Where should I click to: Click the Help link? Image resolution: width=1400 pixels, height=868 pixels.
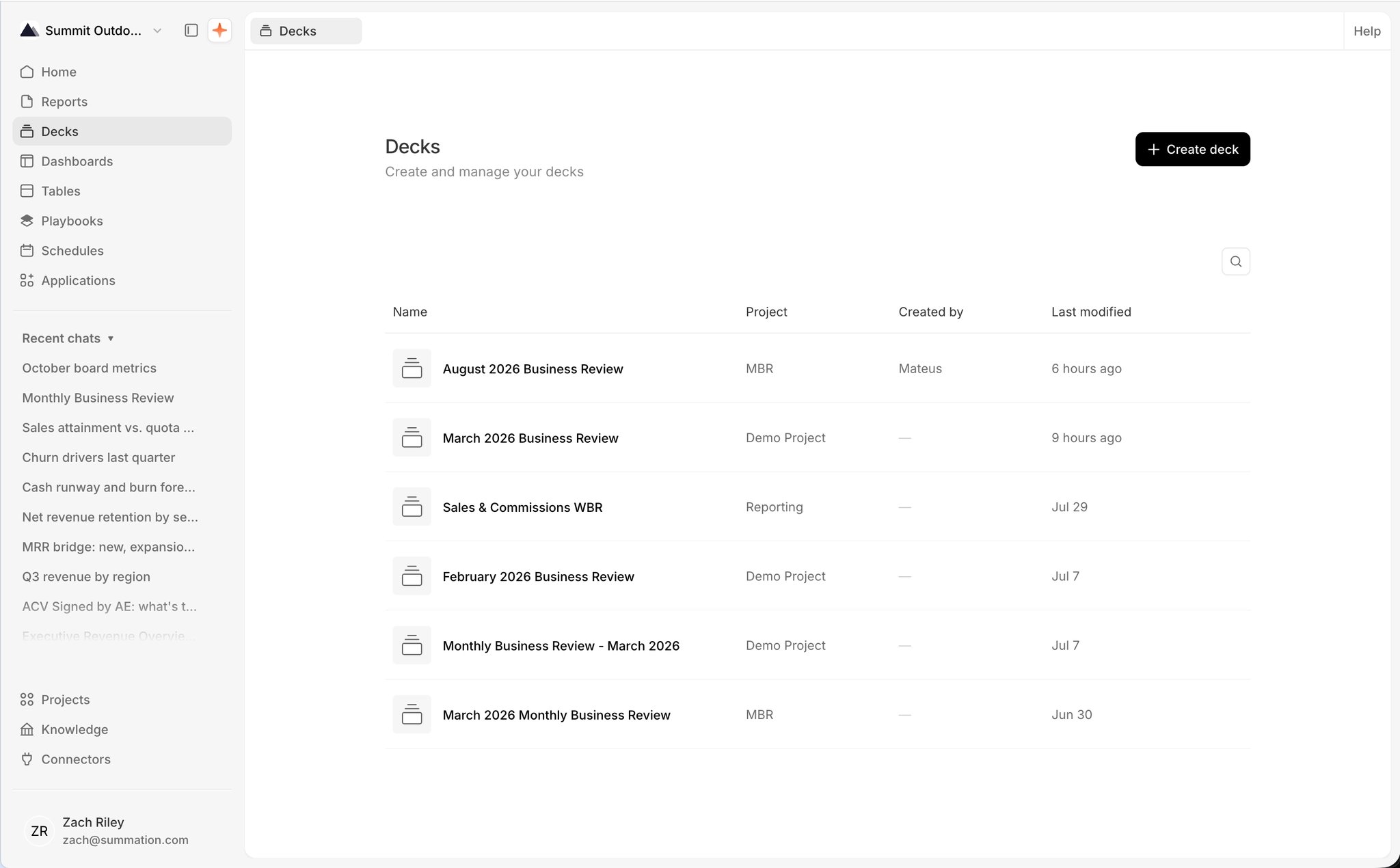(1367, 31)
